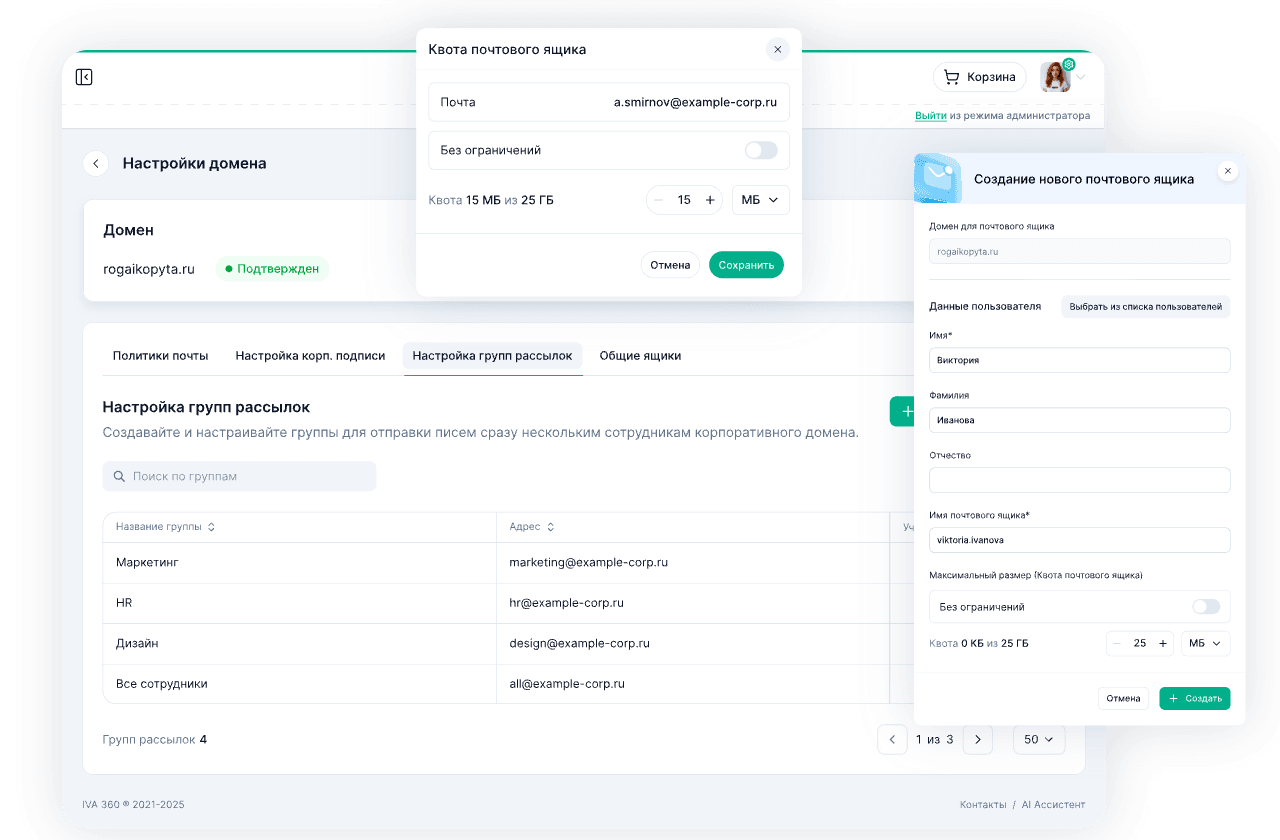Decrease quota minus in new mailbox panel
1280x840 pixels.
pos(1117,643)
